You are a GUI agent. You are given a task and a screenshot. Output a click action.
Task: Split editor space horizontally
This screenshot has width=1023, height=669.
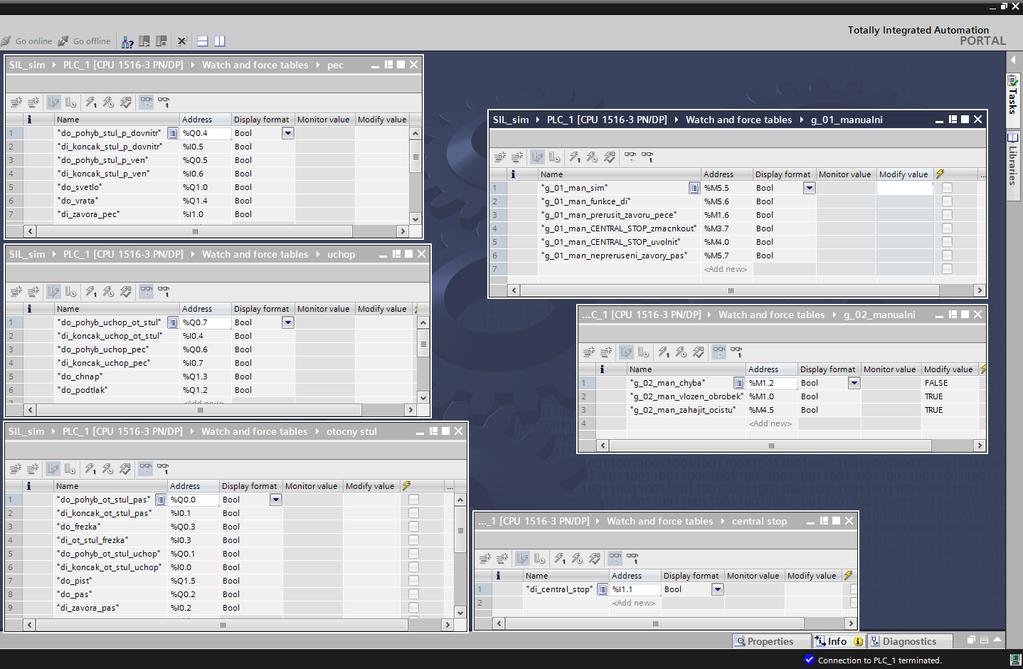point(202,41)
